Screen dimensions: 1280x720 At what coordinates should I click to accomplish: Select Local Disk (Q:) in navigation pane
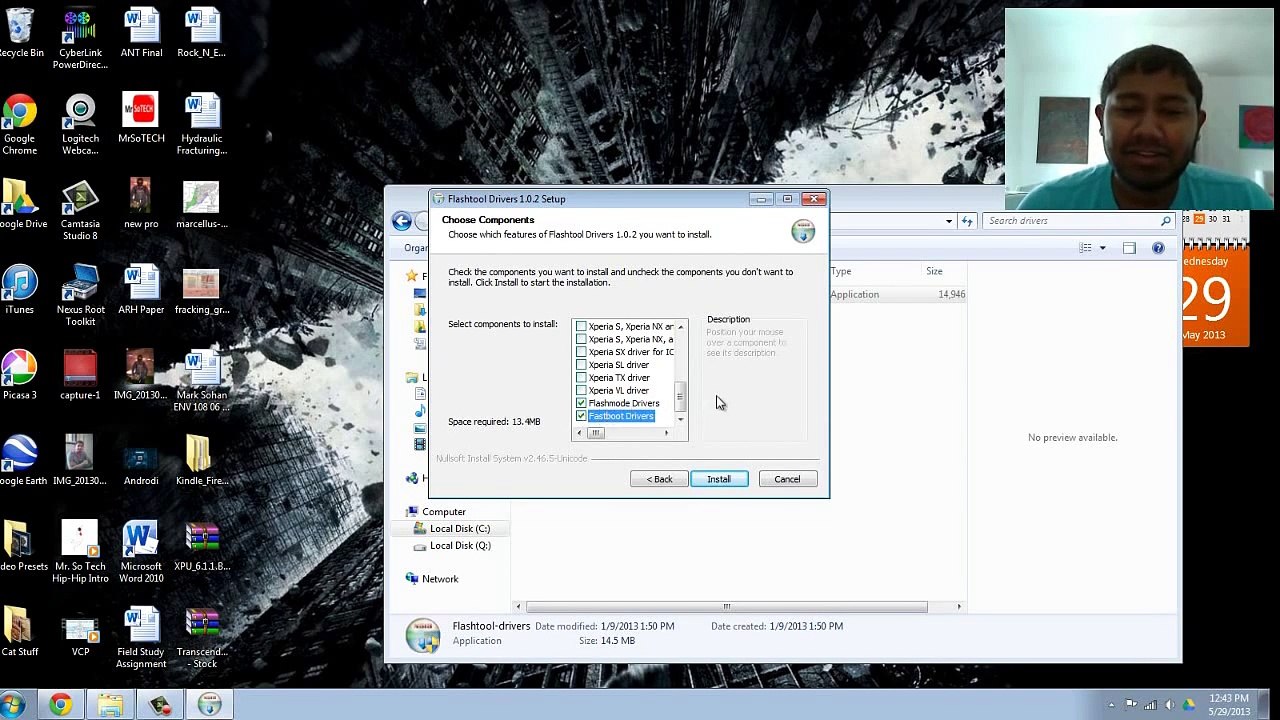pyautogui.click(x=460, y=546)
